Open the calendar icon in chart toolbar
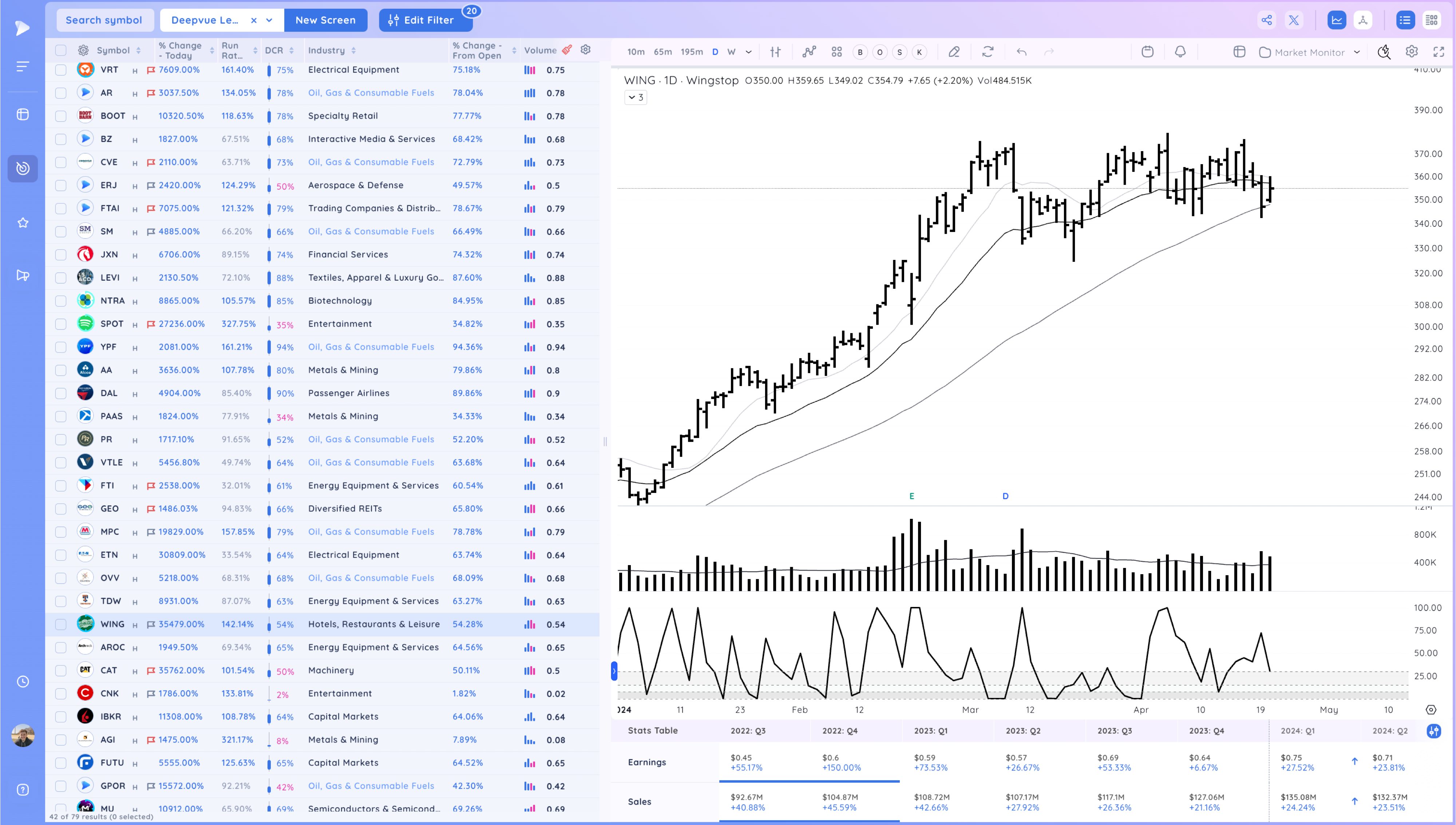The height and width of the screenshot is (825, 1456). (1147, 52)
